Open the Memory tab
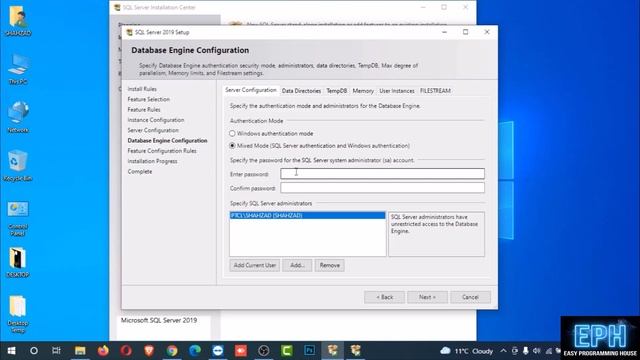The image size is (640, 360). point(363,91)
